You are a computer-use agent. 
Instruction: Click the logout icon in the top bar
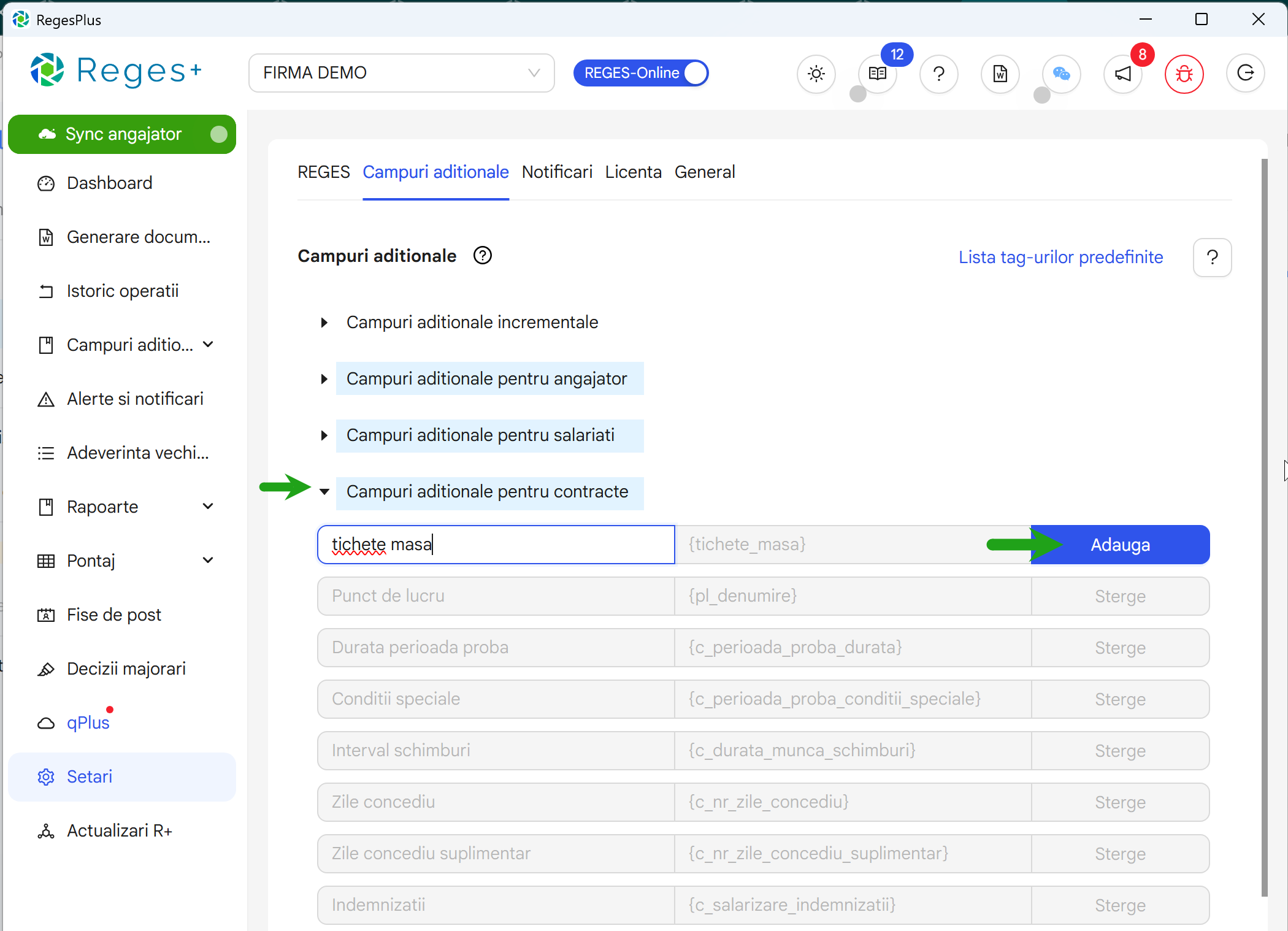(x=1245, y=74)
